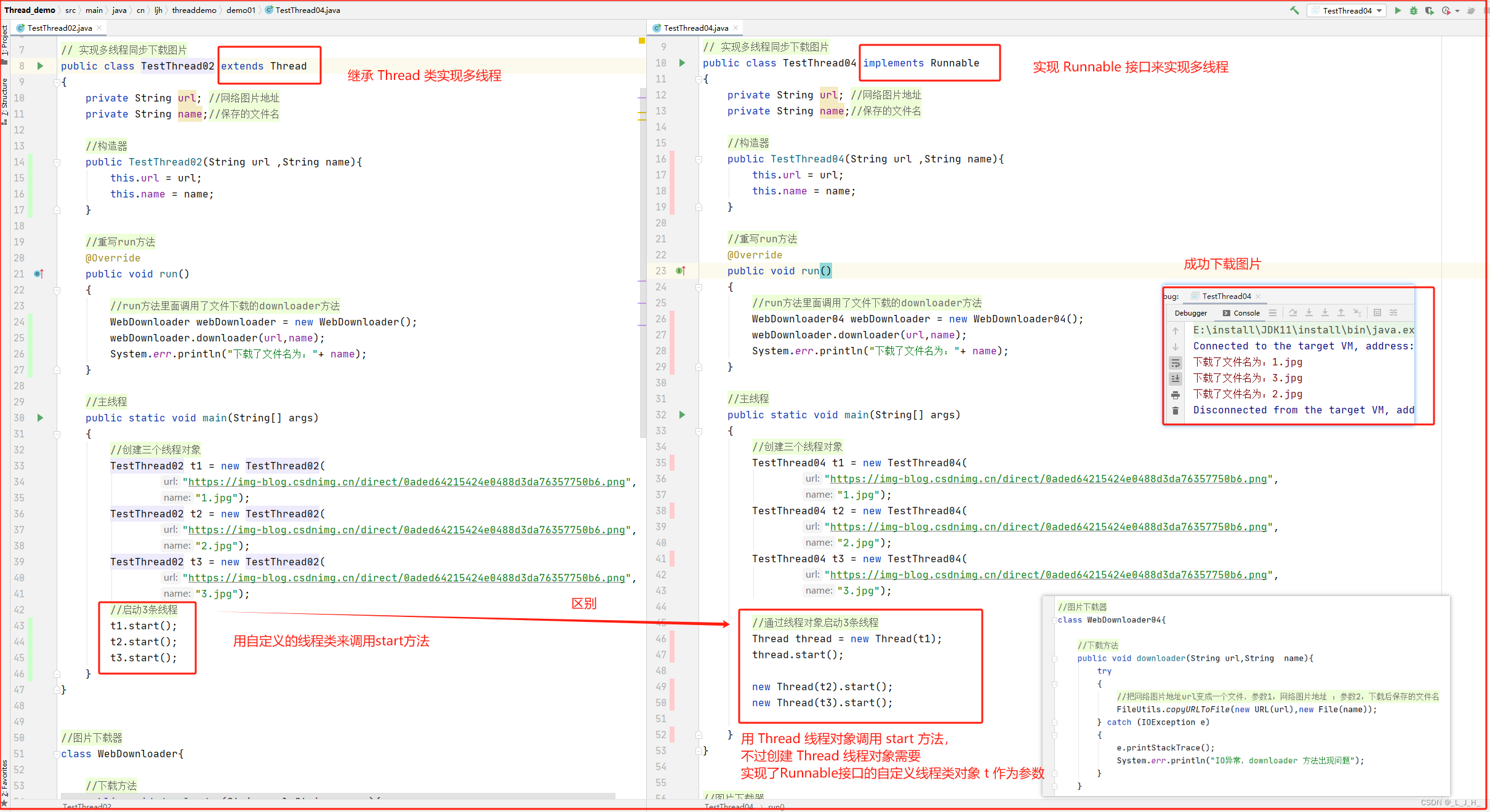Collapse TestThread04 run method fold marker
Viewport: 1490px width, 812px height.
(699, 287)
